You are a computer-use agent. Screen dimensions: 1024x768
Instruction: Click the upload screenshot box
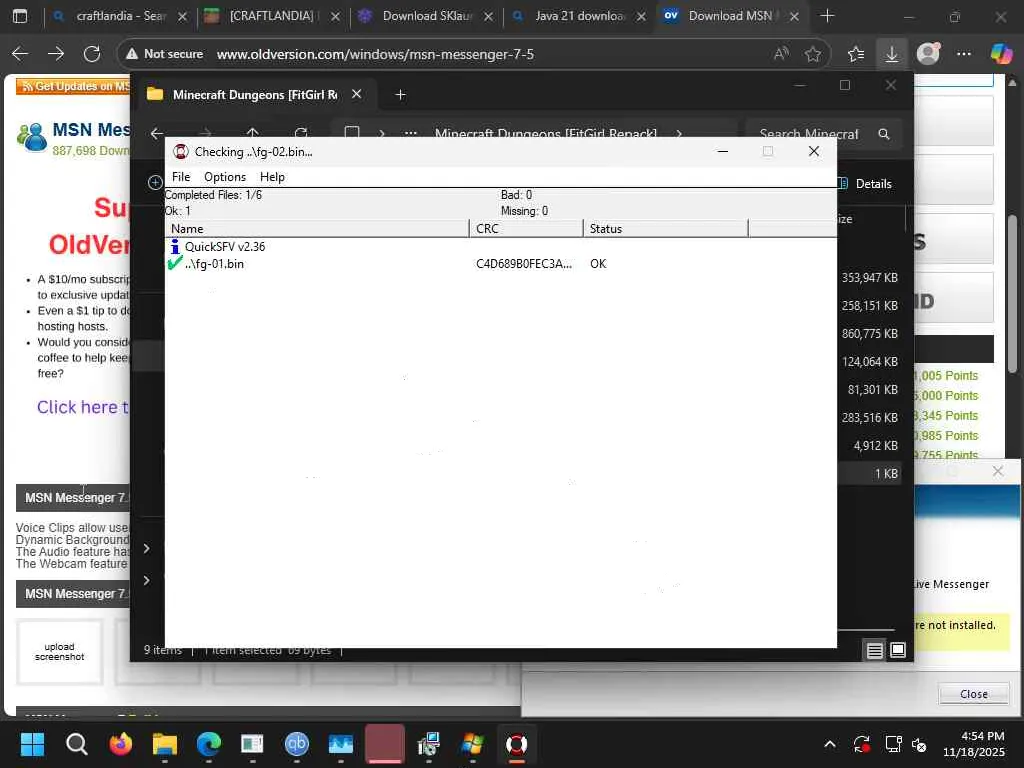click(x=59, y=652)
